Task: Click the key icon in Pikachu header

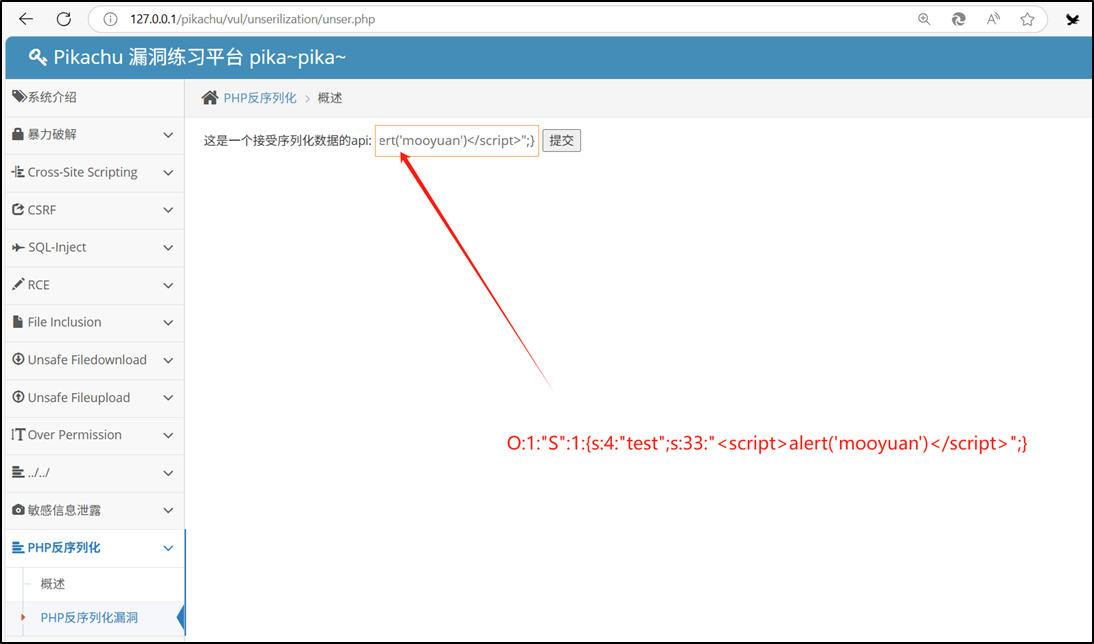Action: pyautogui.click(x=38, y=57)
